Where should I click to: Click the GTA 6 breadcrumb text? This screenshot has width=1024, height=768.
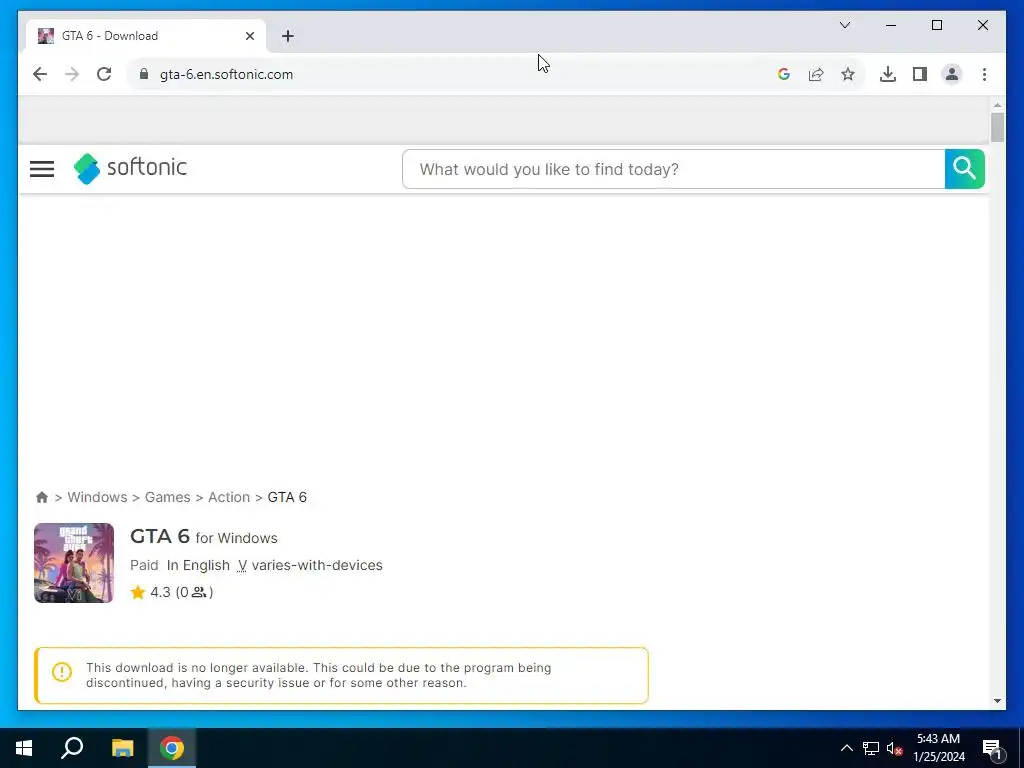click(287, 497)
